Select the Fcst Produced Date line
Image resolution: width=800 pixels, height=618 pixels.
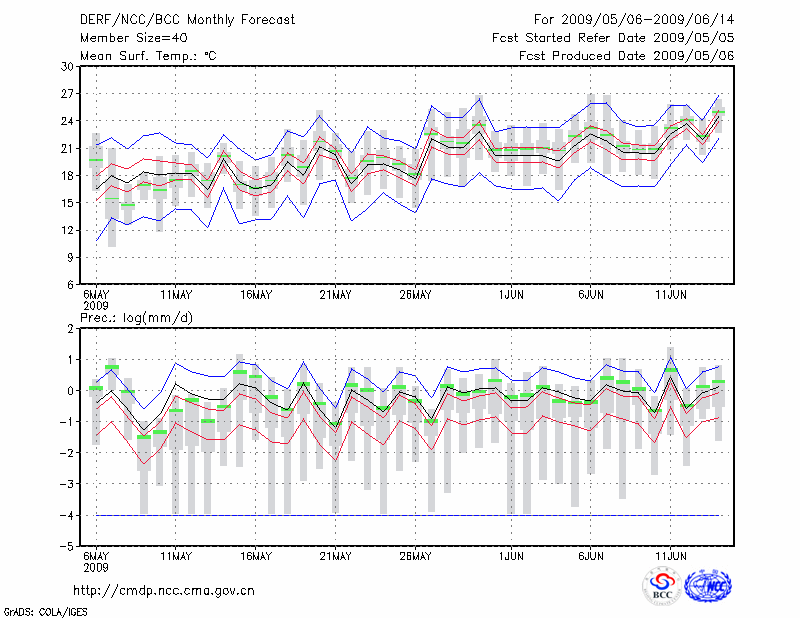coord(626,56)
